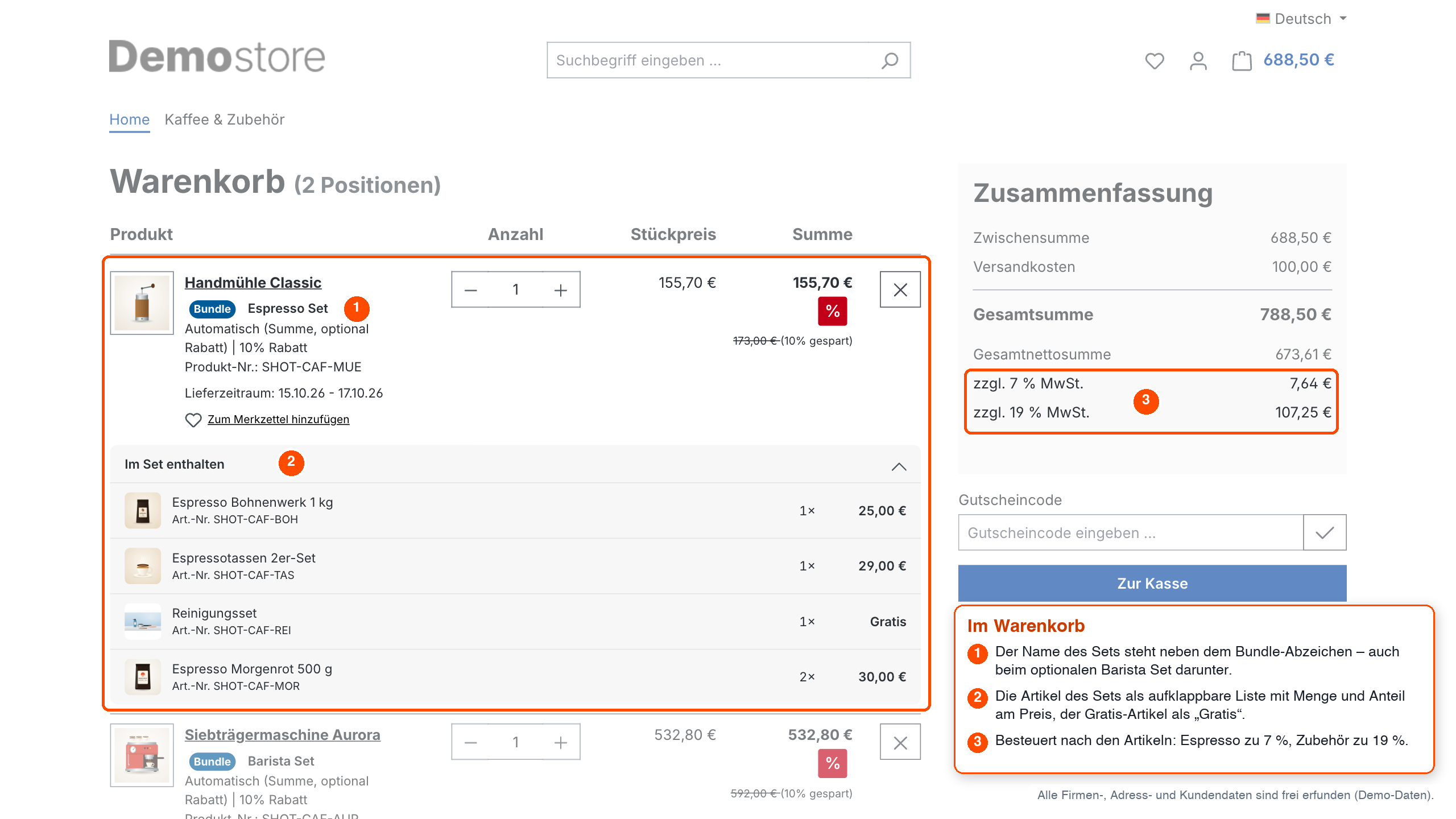Screen dimensions: 1456x819
Task: Click the Espressotassen 2er-Set thumbnail
Action: [x=143, y=566]
